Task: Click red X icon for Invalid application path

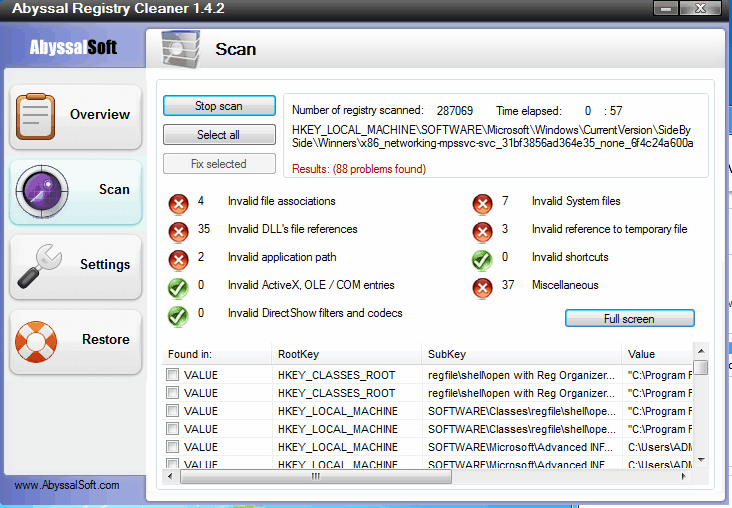Action: [x=178, y=260]
